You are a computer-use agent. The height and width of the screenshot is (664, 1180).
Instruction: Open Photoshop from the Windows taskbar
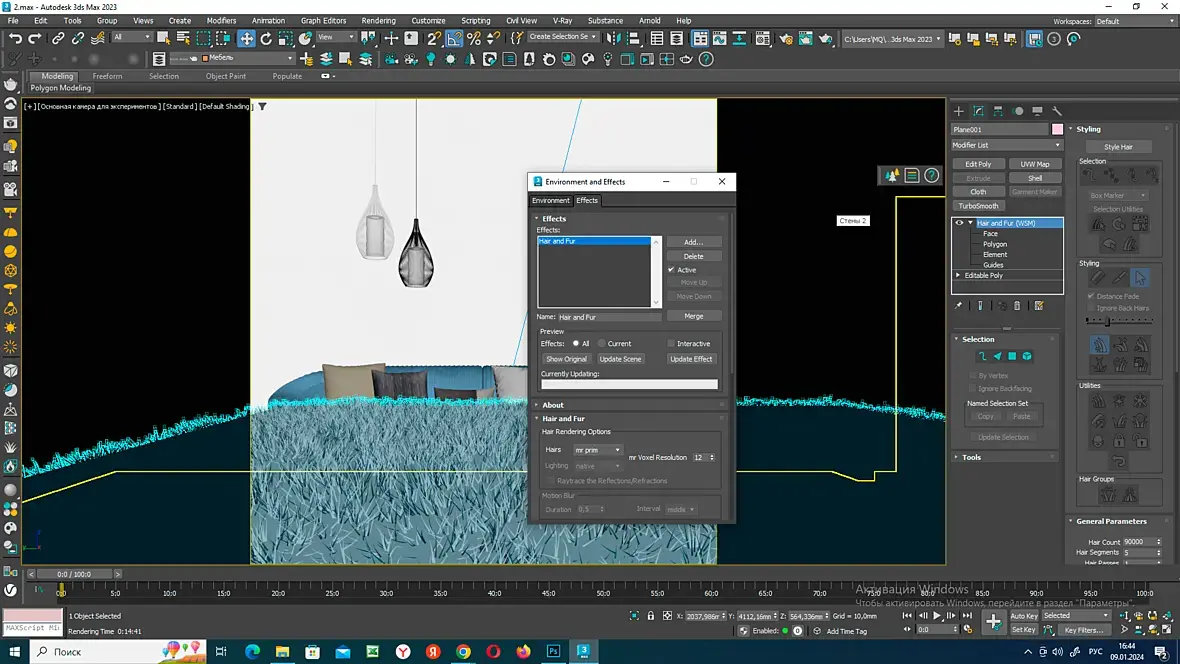tap(553, 651)
